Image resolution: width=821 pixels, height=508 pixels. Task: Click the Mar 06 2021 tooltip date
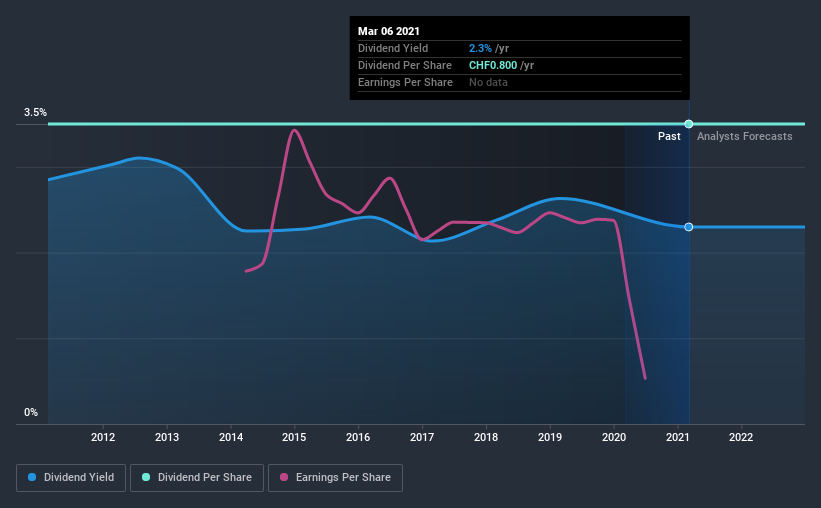point(389,31)
